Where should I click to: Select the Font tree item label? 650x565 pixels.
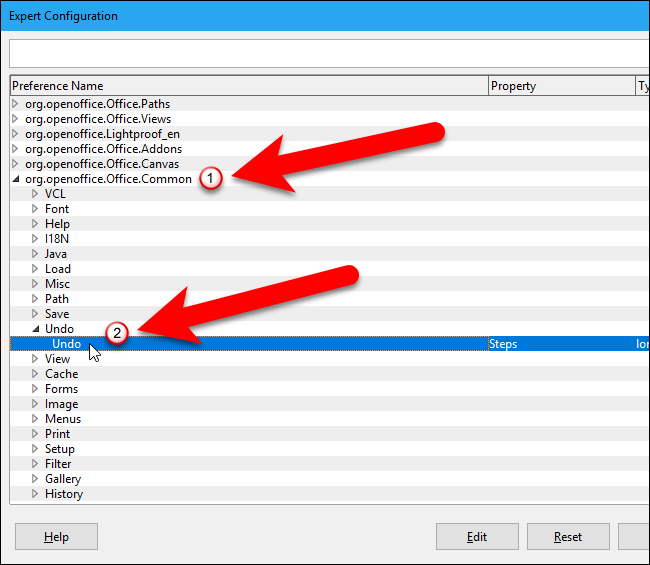click(57, 209)
